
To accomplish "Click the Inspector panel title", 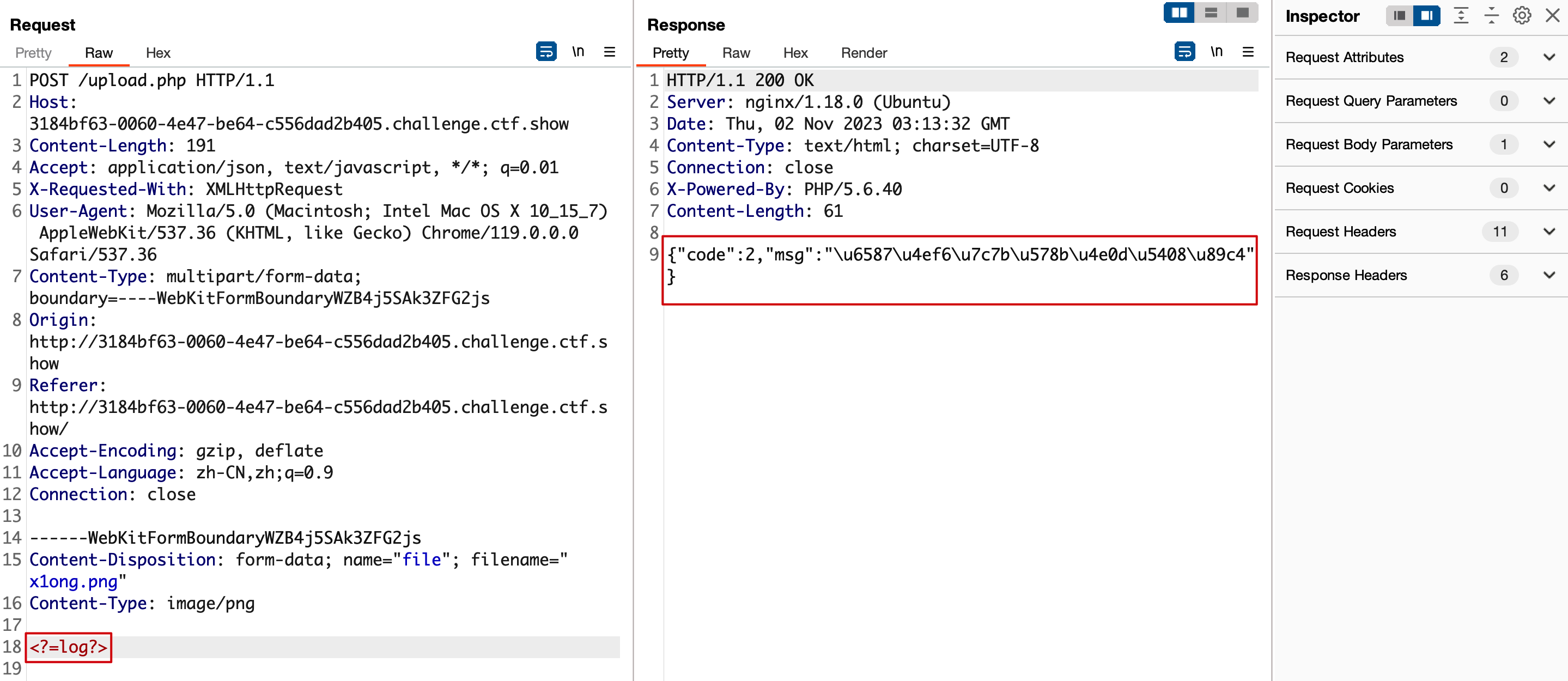I will point(1322,16).
